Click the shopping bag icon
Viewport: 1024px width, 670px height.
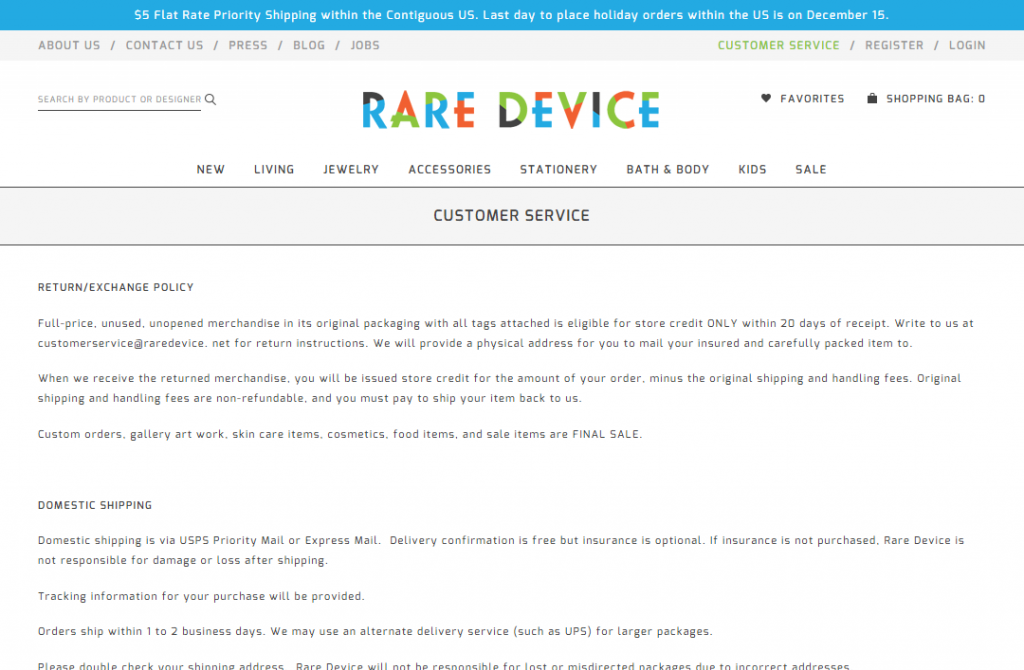point(872,98)
